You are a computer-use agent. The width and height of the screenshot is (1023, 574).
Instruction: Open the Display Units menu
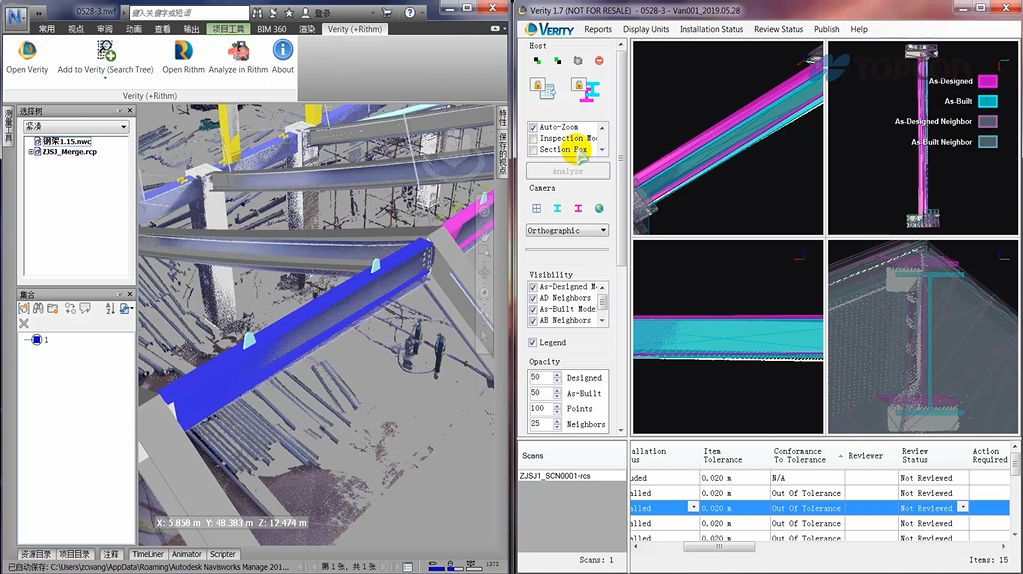(646, 29)
